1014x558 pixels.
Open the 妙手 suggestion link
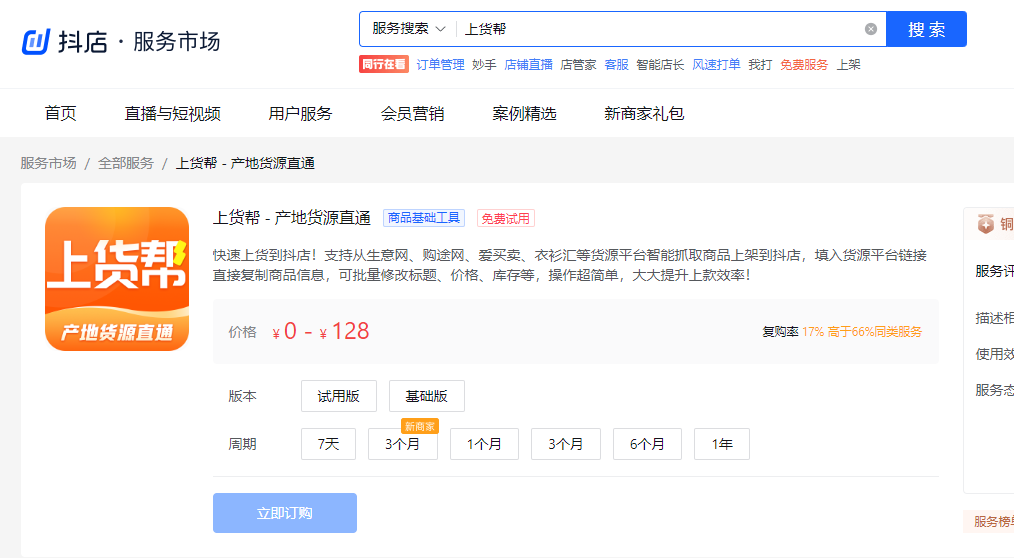pos(484,65)
